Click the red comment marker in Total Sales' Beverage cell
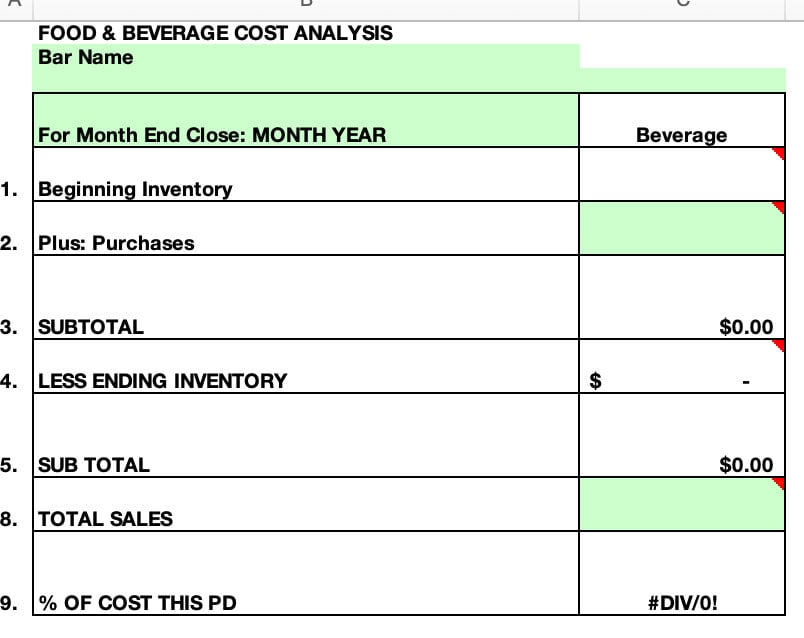 click(778, 484)
